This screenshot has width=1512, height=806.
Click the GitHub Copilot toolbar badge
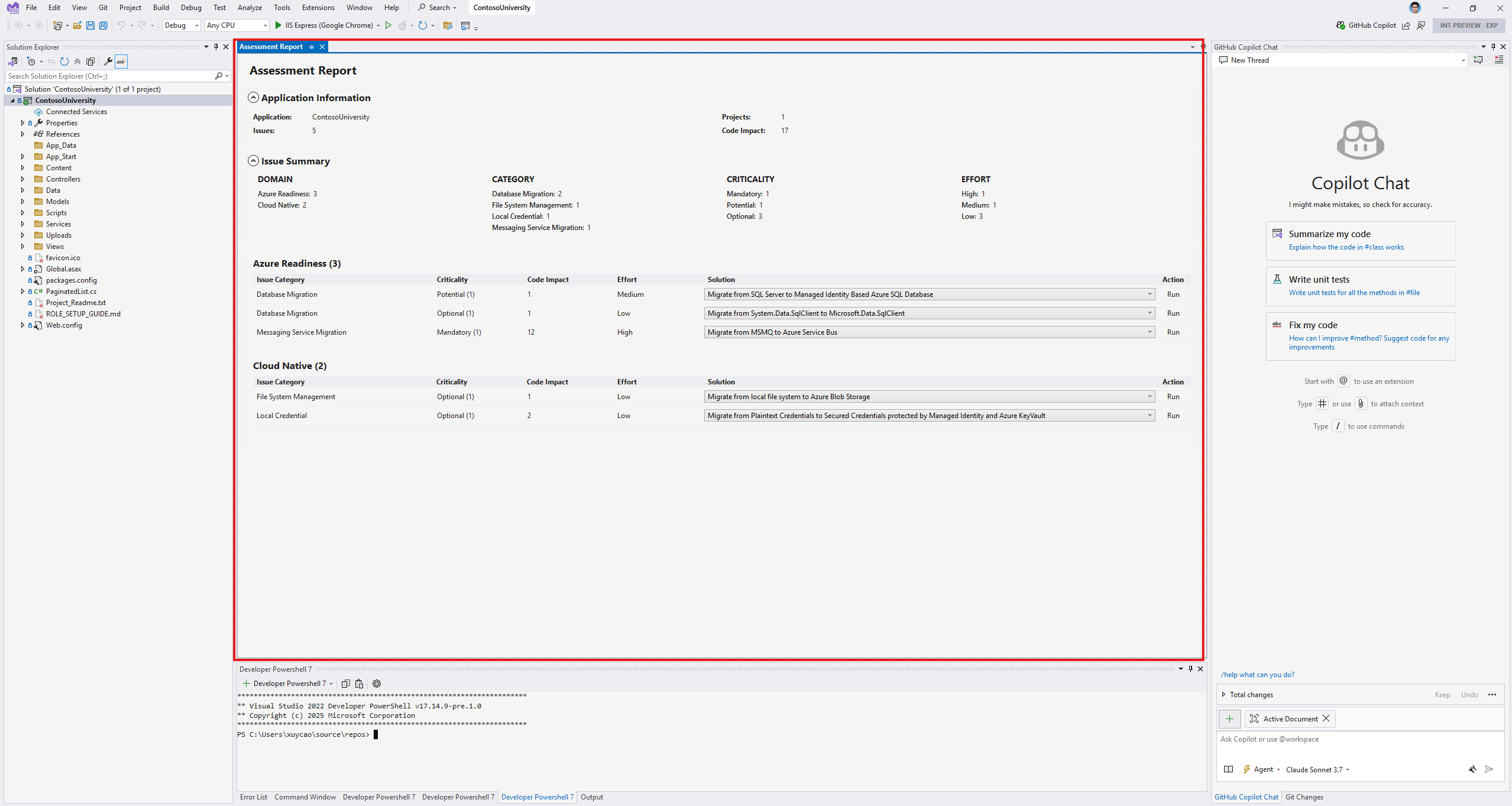tap(1366, 25)
